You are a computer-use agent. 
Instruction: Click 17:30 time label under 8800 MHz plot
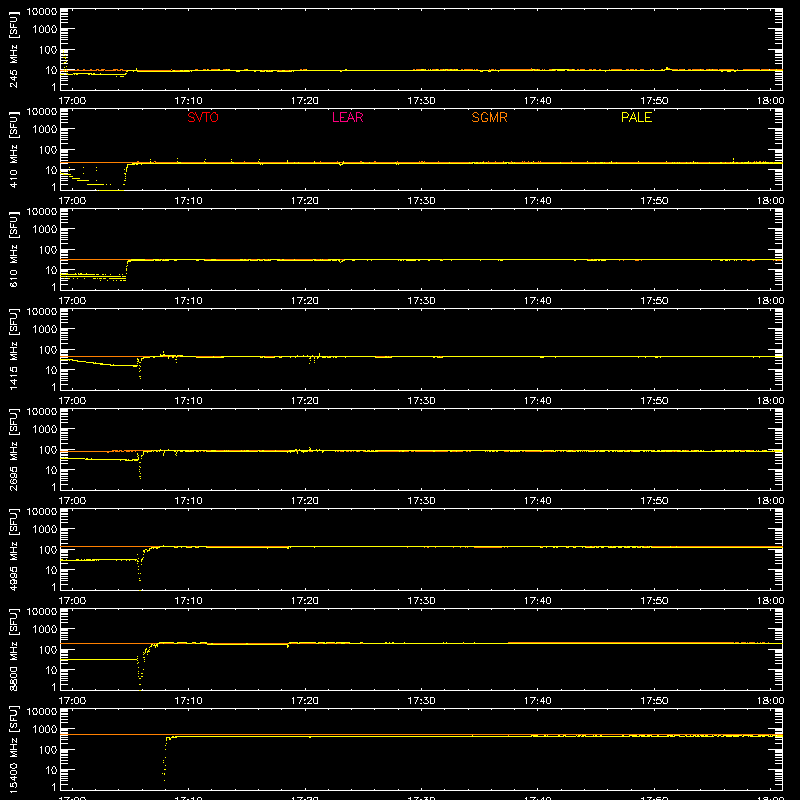coord(421,701)
